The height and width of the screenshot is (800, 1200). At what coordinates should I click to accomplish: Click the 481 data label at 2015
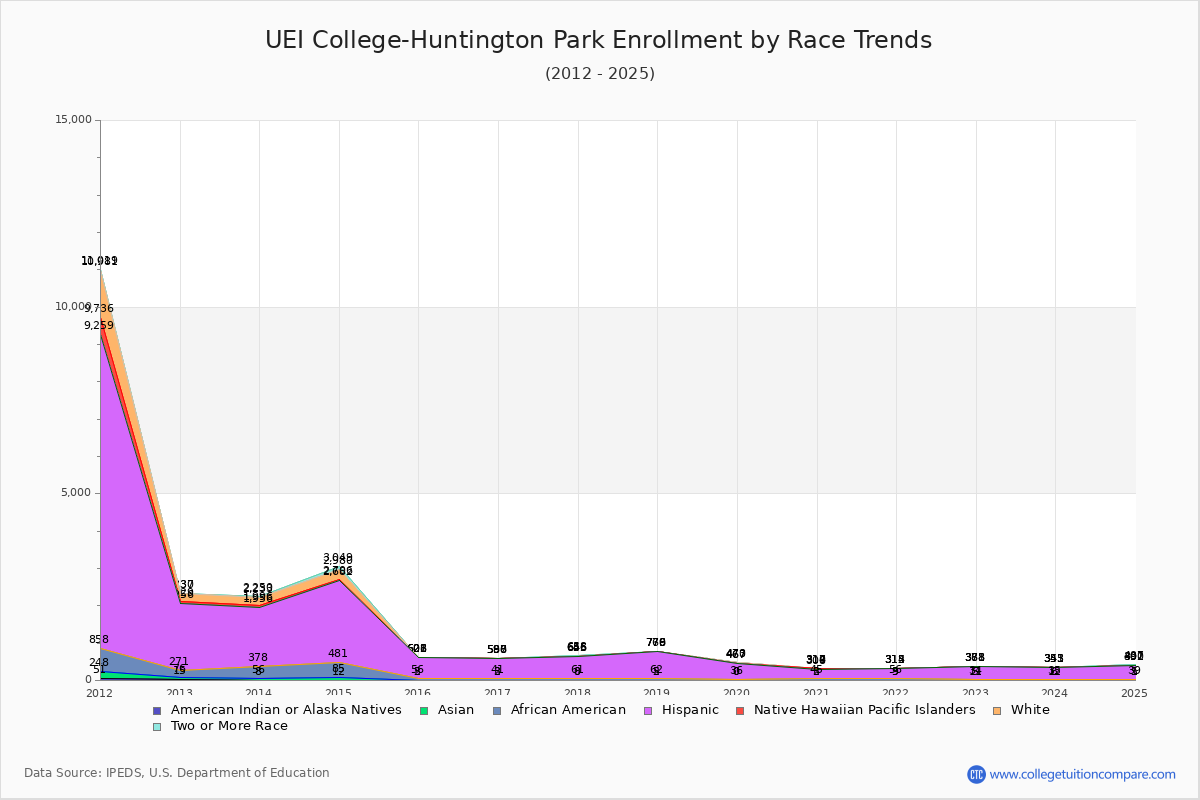click(x=338, y=654)
